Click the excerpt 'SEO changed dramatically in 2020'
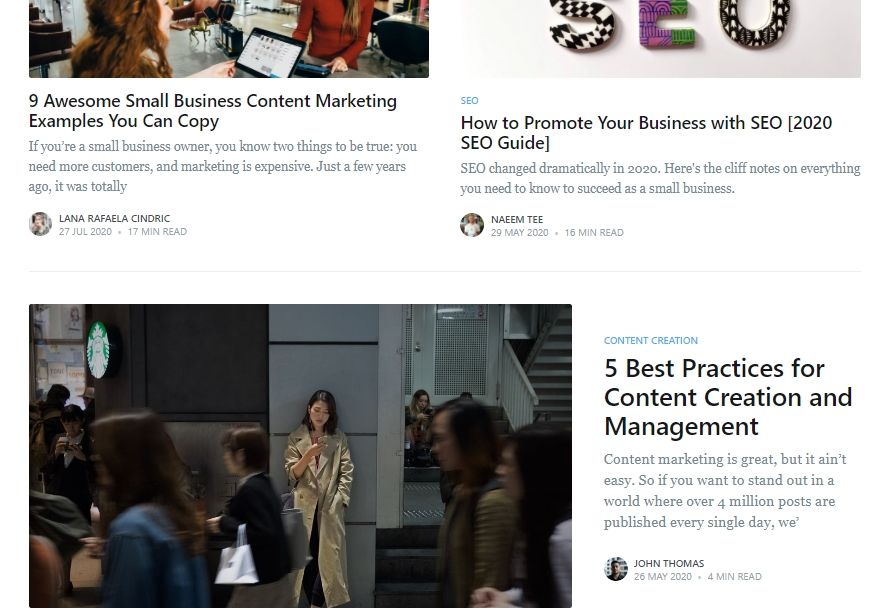 [x=660, y=178]
